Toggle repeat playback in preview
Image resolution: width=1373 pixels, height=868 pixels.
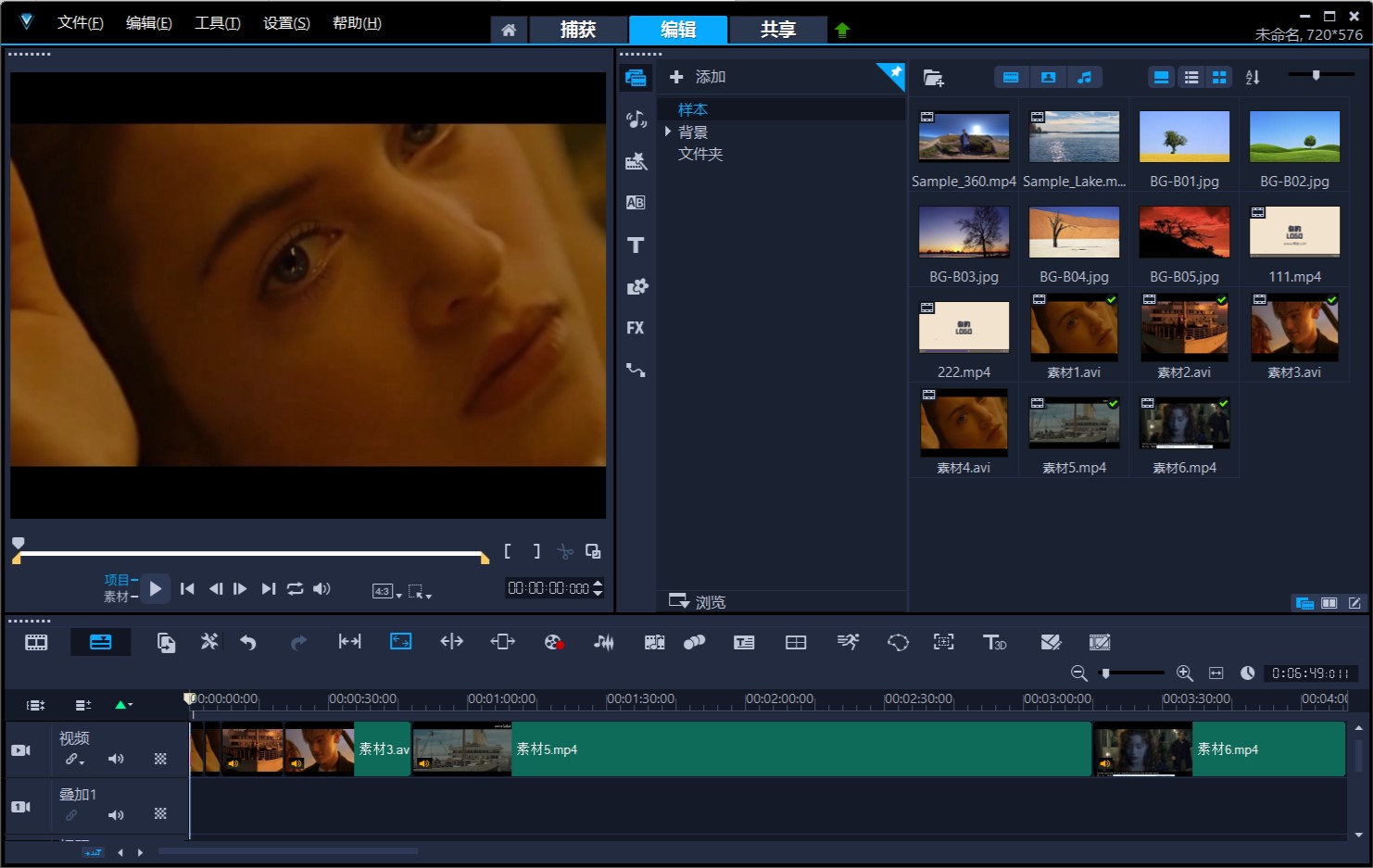tap(296, 588)
